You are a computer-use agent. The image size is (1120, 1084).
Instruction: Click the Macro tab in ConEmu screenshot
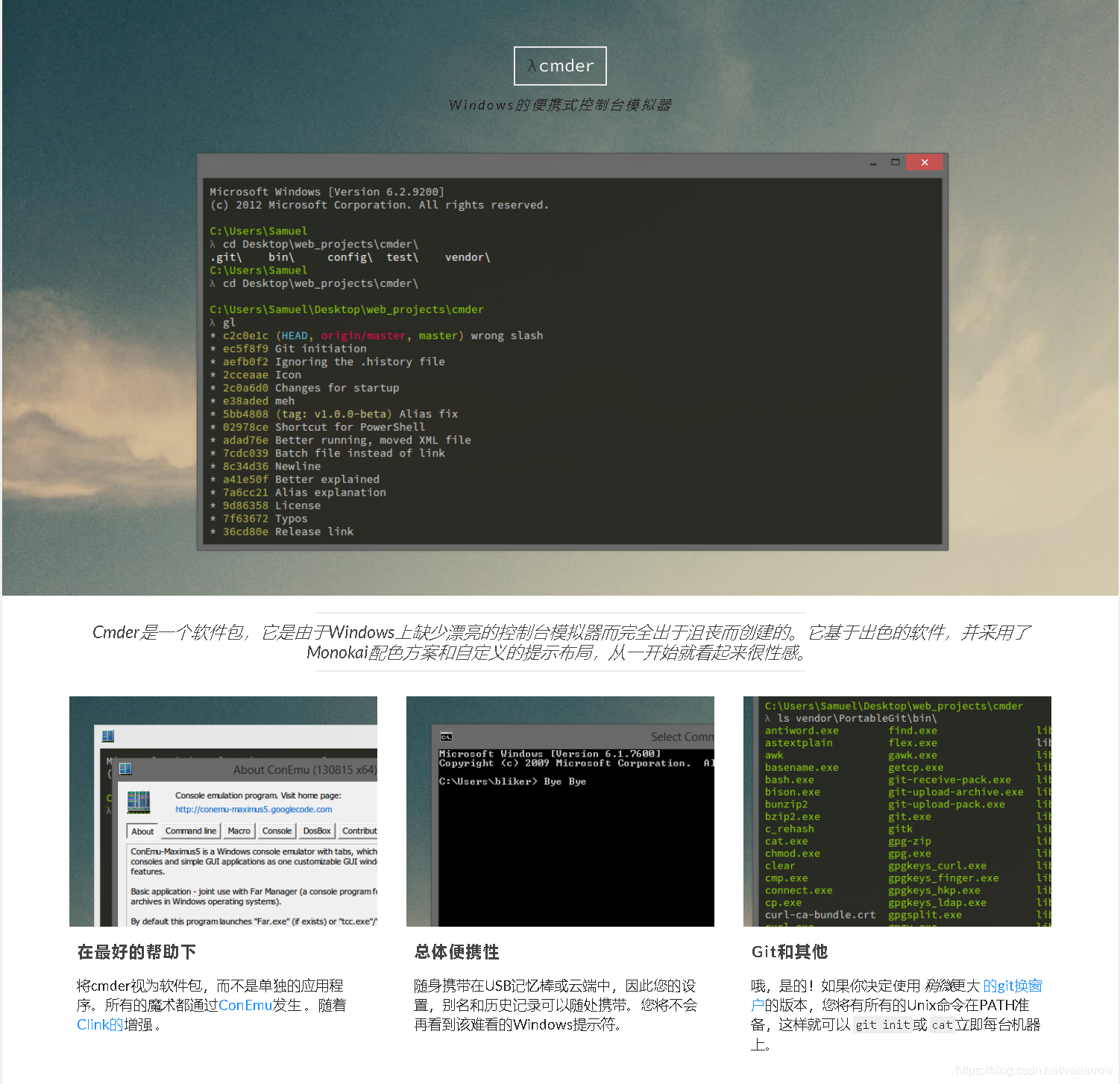tap(239, 831)
